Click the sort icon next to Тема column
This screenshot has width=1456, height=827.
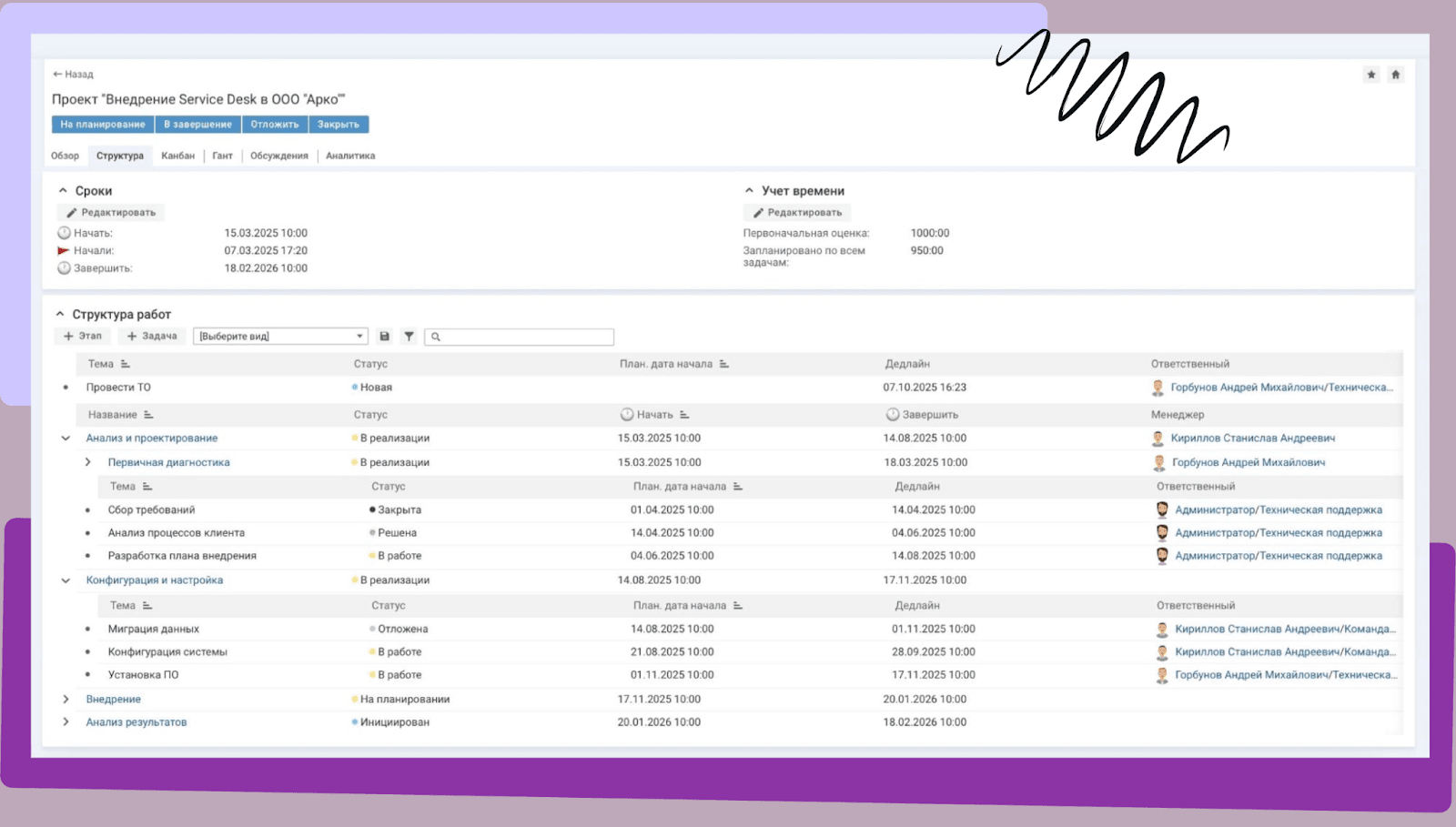coord(125,363)
